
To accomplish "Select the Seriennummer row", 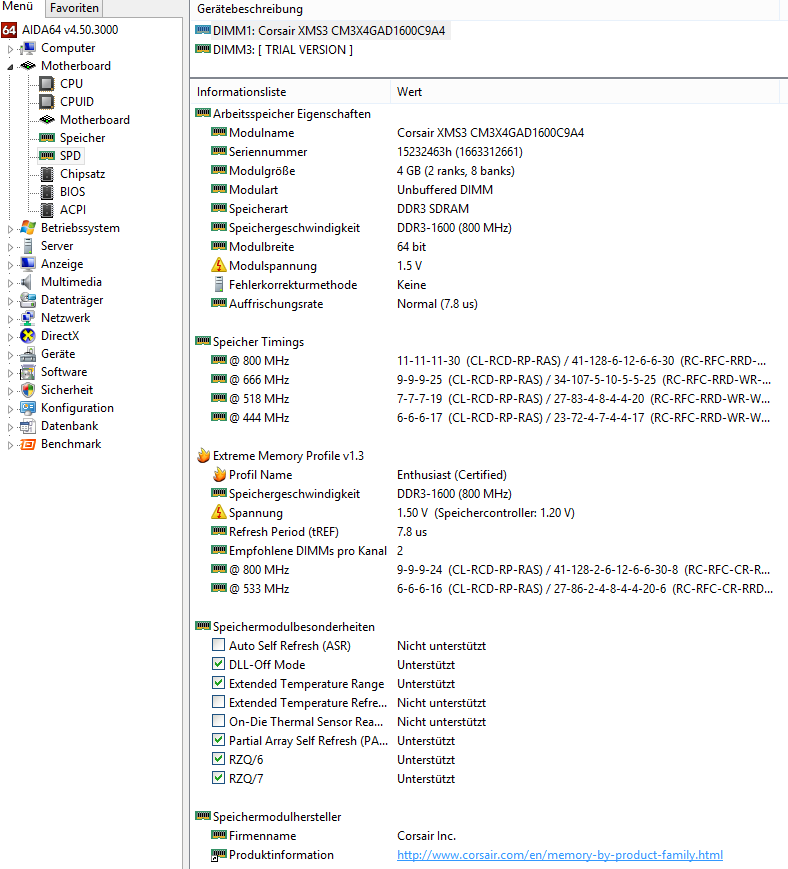I will pos(489,152).
